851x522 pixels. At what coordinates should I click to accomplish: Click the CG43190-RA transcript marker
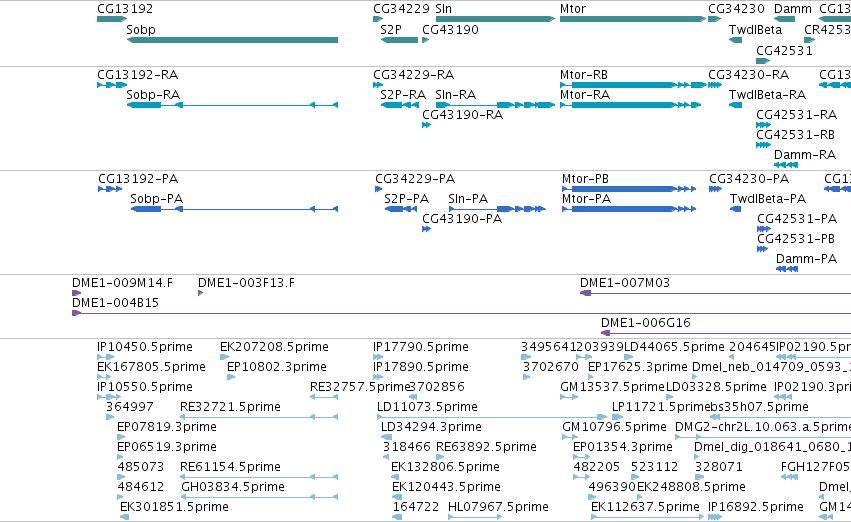pos(427,125)
